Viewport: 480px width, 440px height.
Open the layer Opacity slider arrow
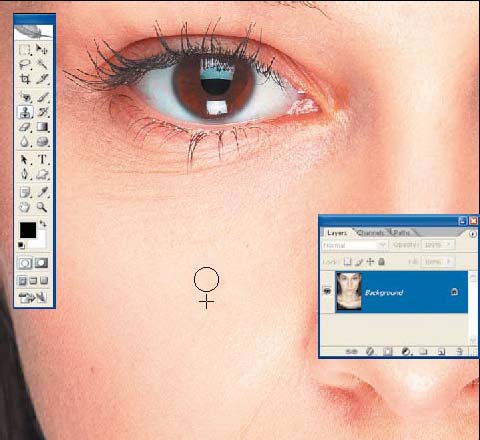pyautogui.click(x=449, y=245)
